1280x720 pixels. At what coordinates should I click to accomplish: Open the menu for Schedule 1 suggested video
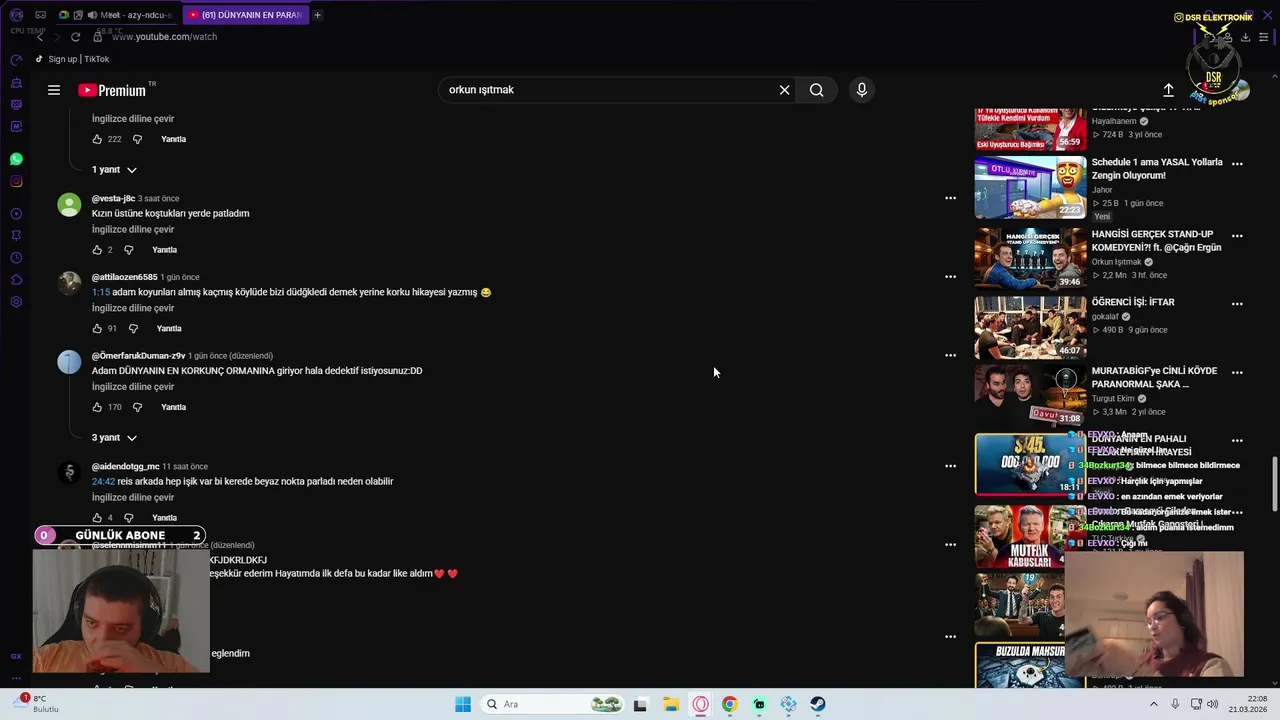pyautogui.click(x=1237, y=163)
